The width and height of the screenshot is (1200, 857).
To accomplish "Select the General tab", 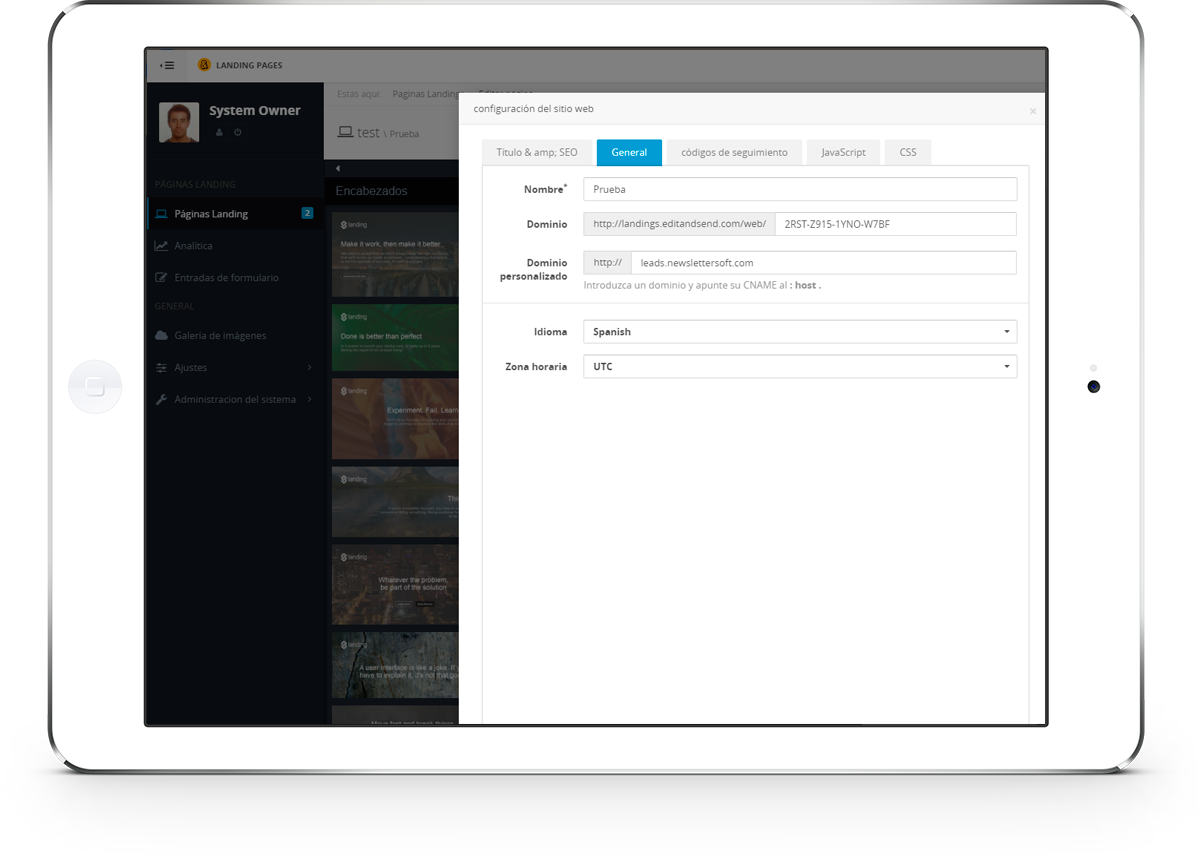I will tap(629, 153).
